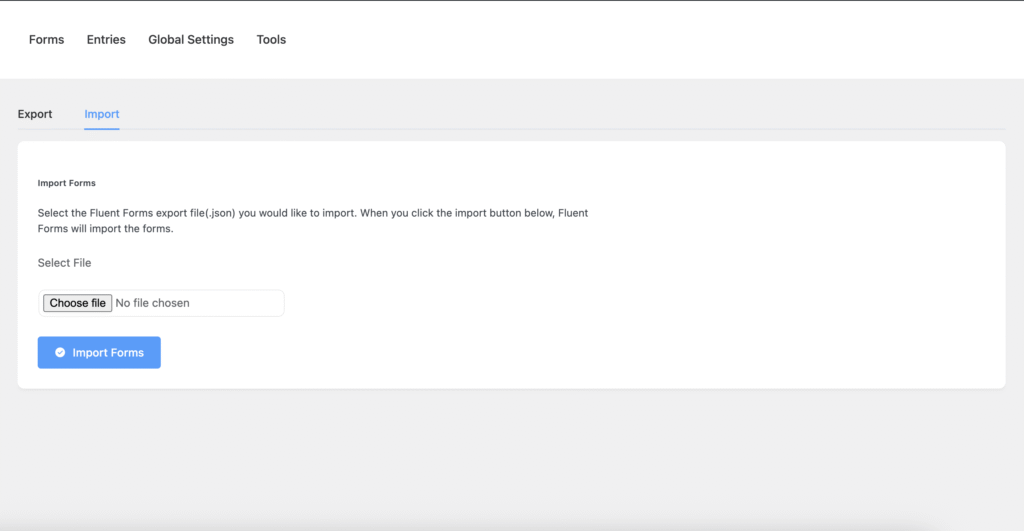Viewport: 1024px width, 531px height.
Task: Click the blue Import Forms button
Action: click(99, 353)
